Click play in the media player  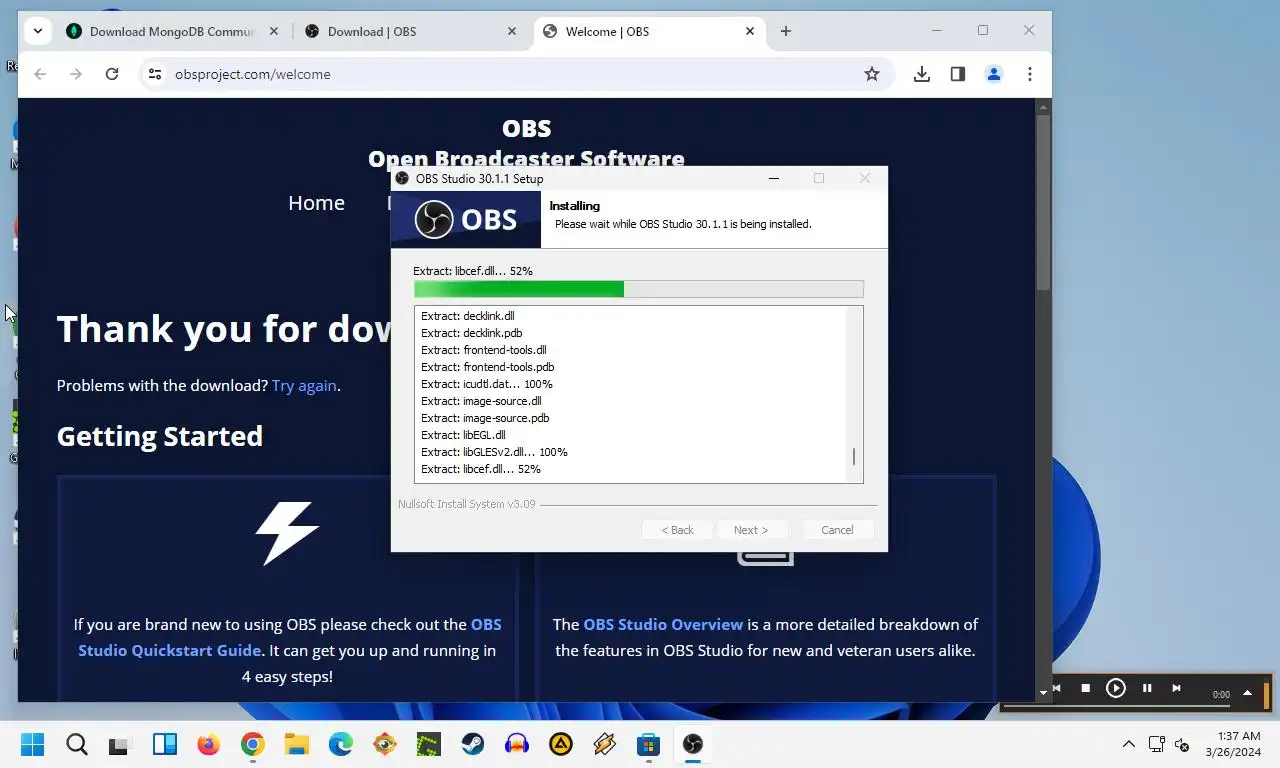1116,688
